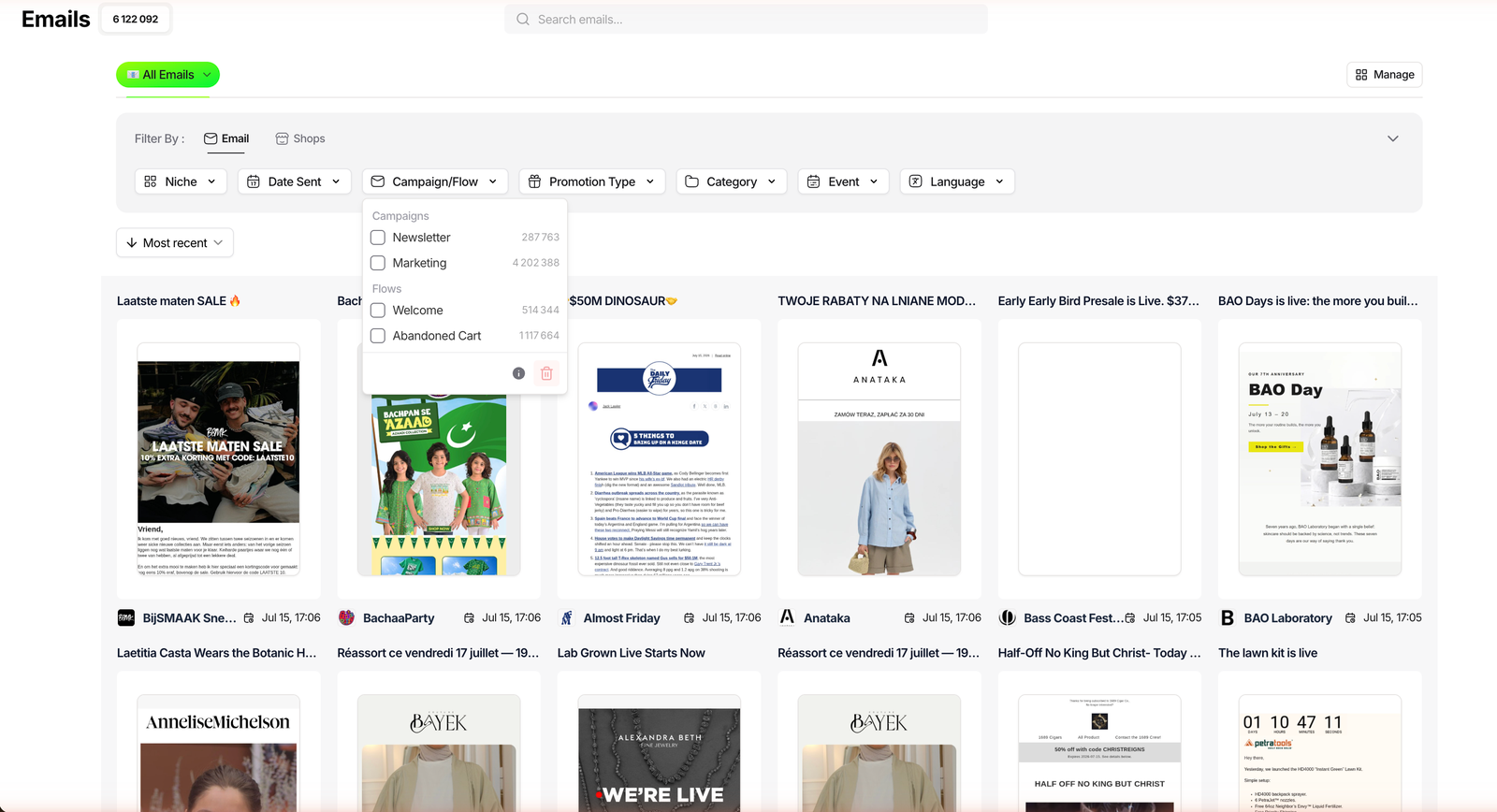Image resolution: width=1497 pixels, height=812 pixels.
Task: Click the Bass Coast Fest logo icon
Action: tap(1008, 617)
